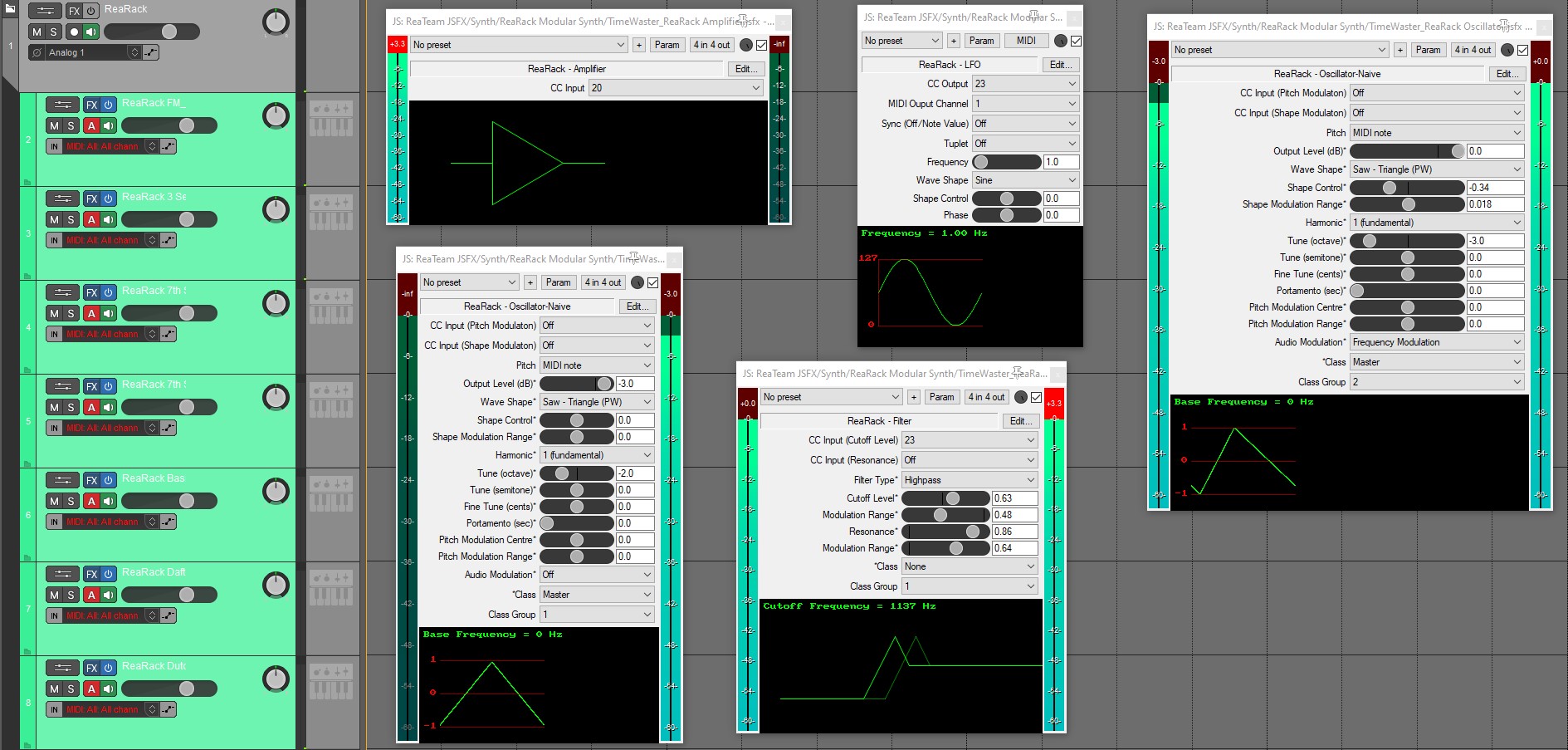This screenshot has height=750, width=1568.
Task: Open the Class Group 2 dropdown
Action: tap(1437, 382)
